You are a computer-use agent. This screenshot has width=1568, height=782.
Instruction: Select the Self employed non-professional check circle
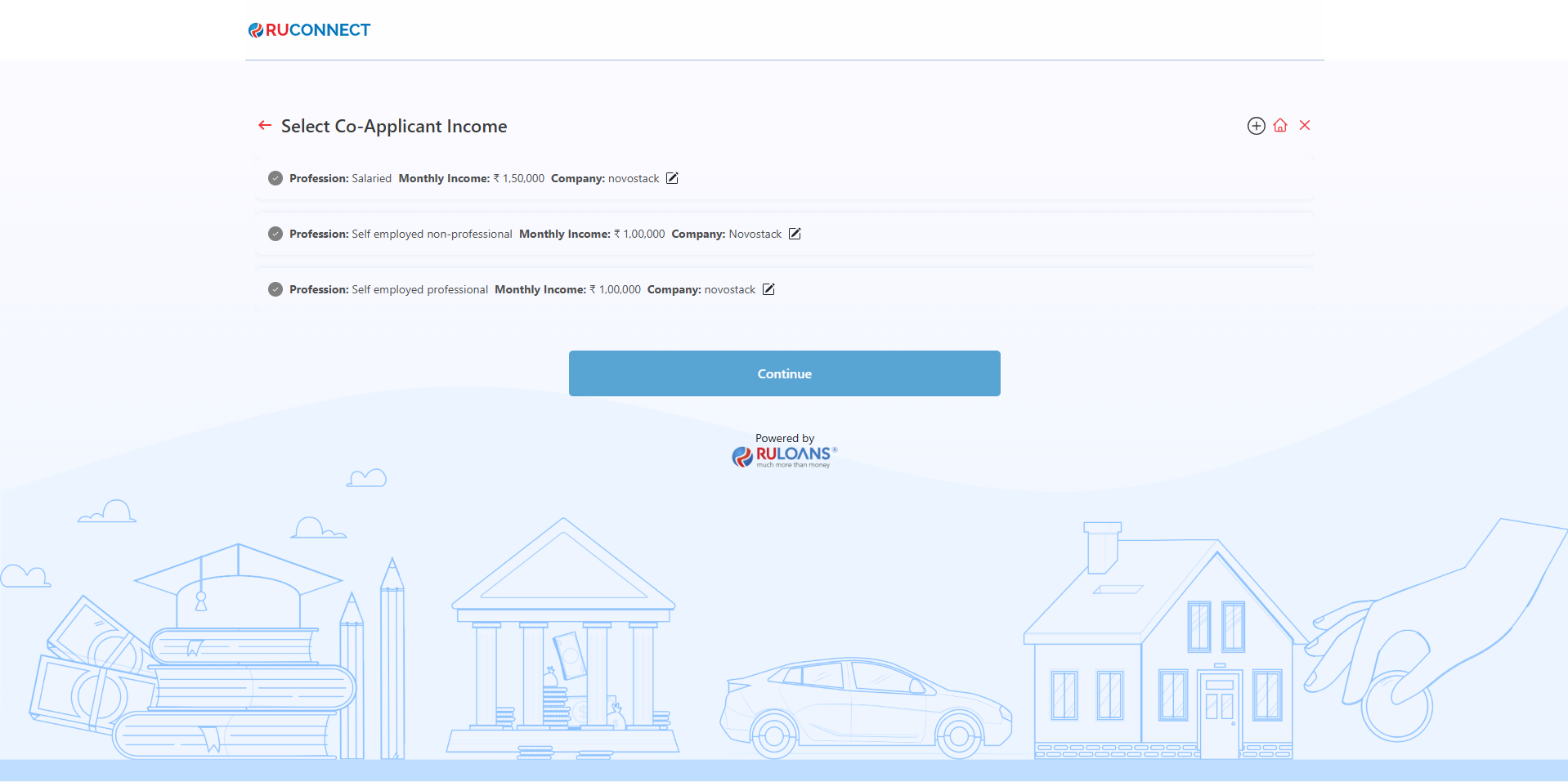276,234
